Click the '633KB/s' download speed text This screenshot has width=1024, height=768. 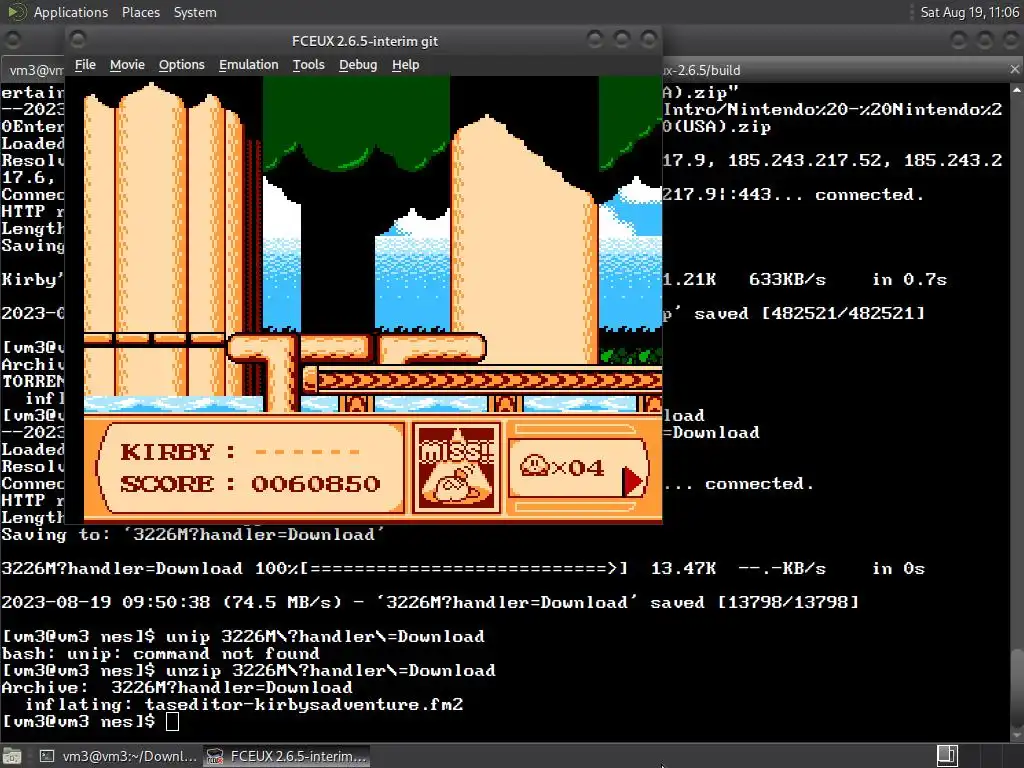pyautogui.click(x=787, y=280)
